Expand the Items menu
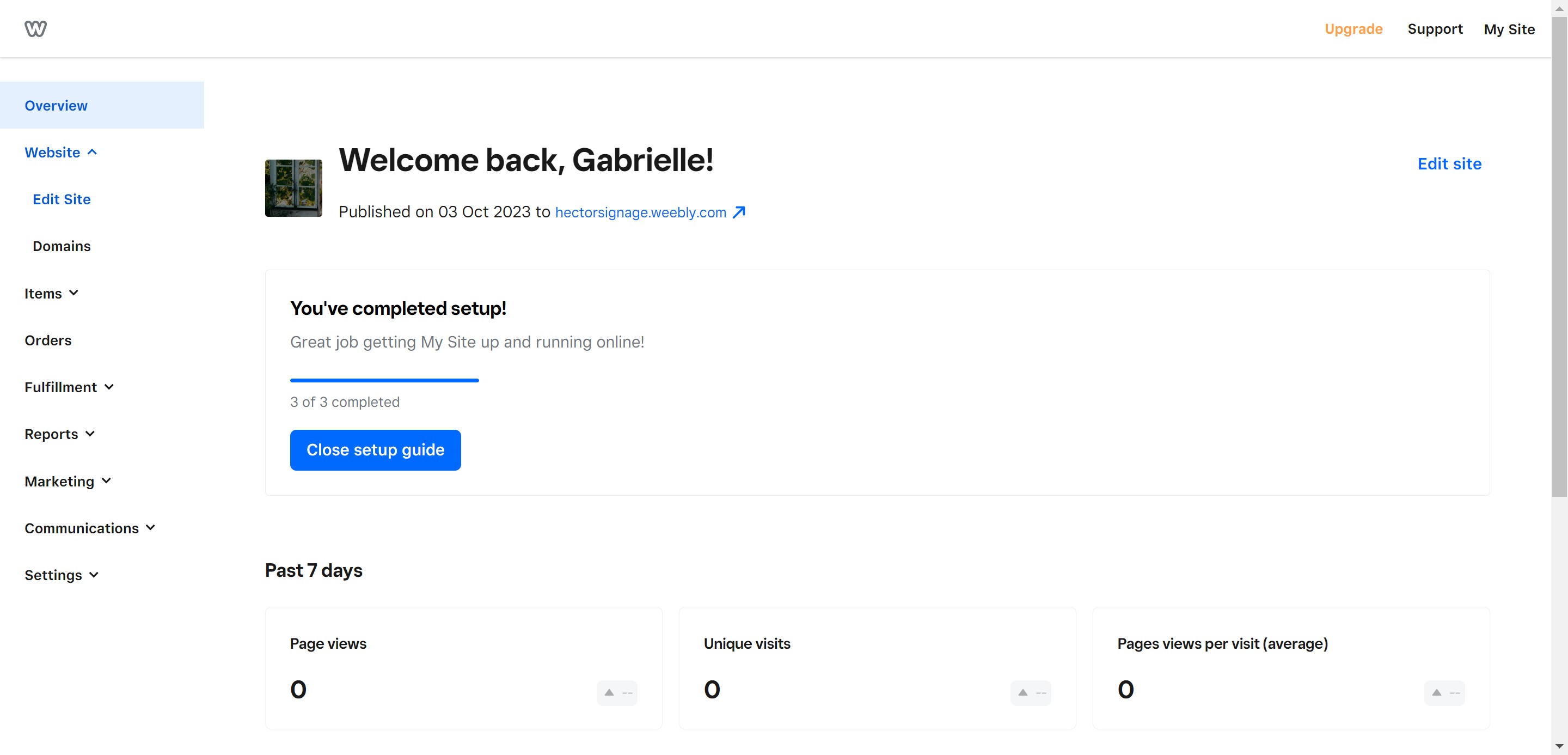This screenshot has width=1568, height=755. pos(51,294)
